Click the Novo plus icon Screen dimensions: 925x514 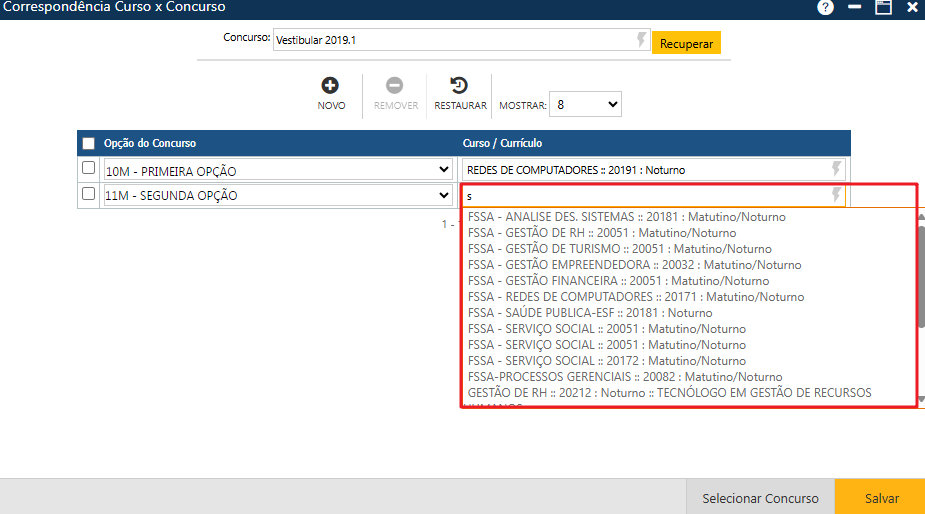pyautogui.click(x=330, y=85)
